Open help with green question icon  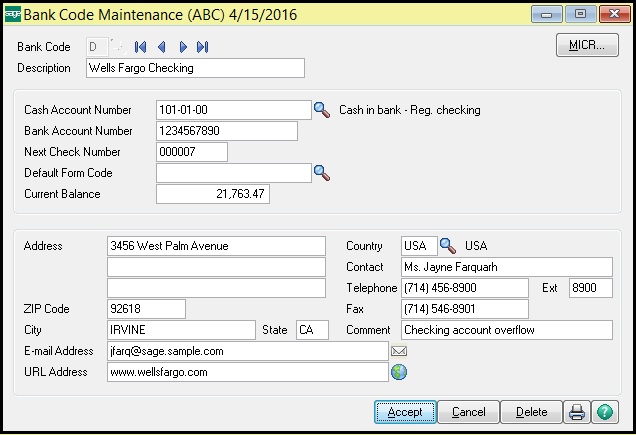click(x=605, y=412)
